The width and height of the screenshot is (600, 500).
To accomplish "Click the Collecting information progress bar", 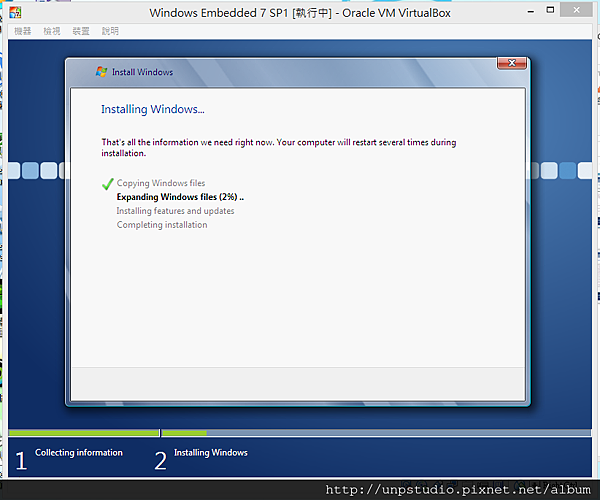I will pos(84,433).
